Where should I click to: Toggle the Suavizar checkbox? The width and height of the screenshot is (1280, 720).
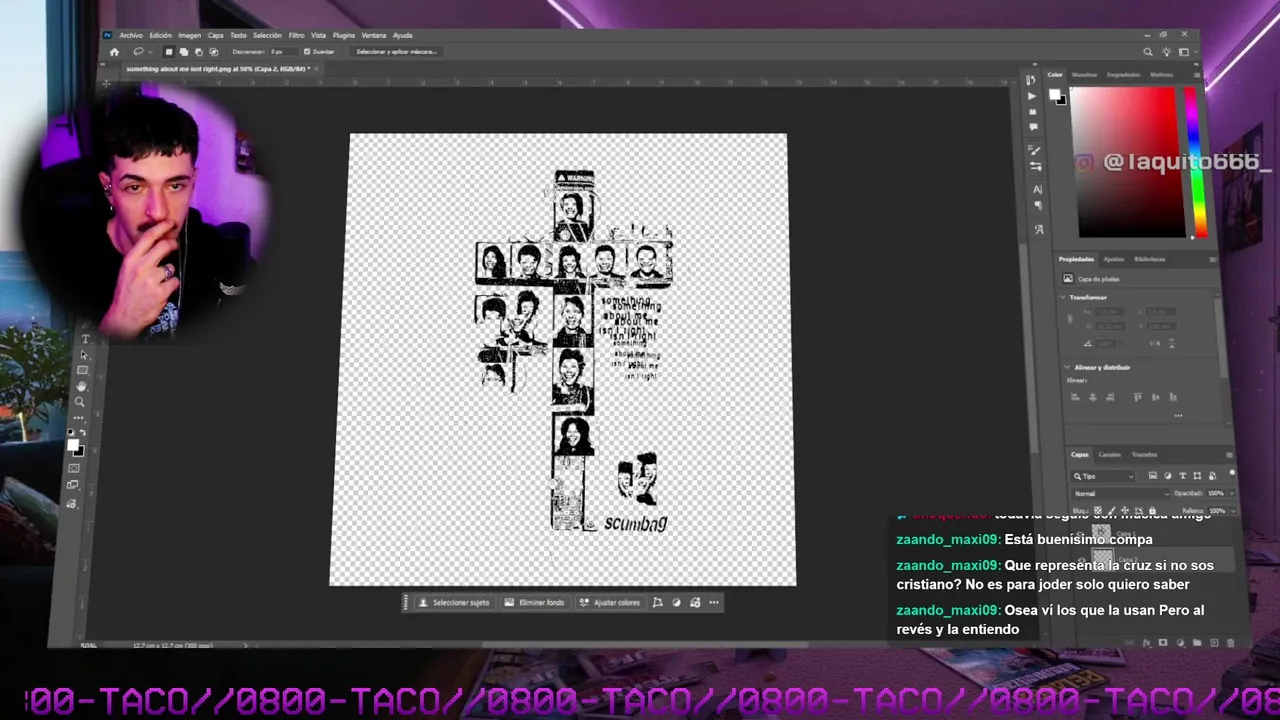click(307, 52)
